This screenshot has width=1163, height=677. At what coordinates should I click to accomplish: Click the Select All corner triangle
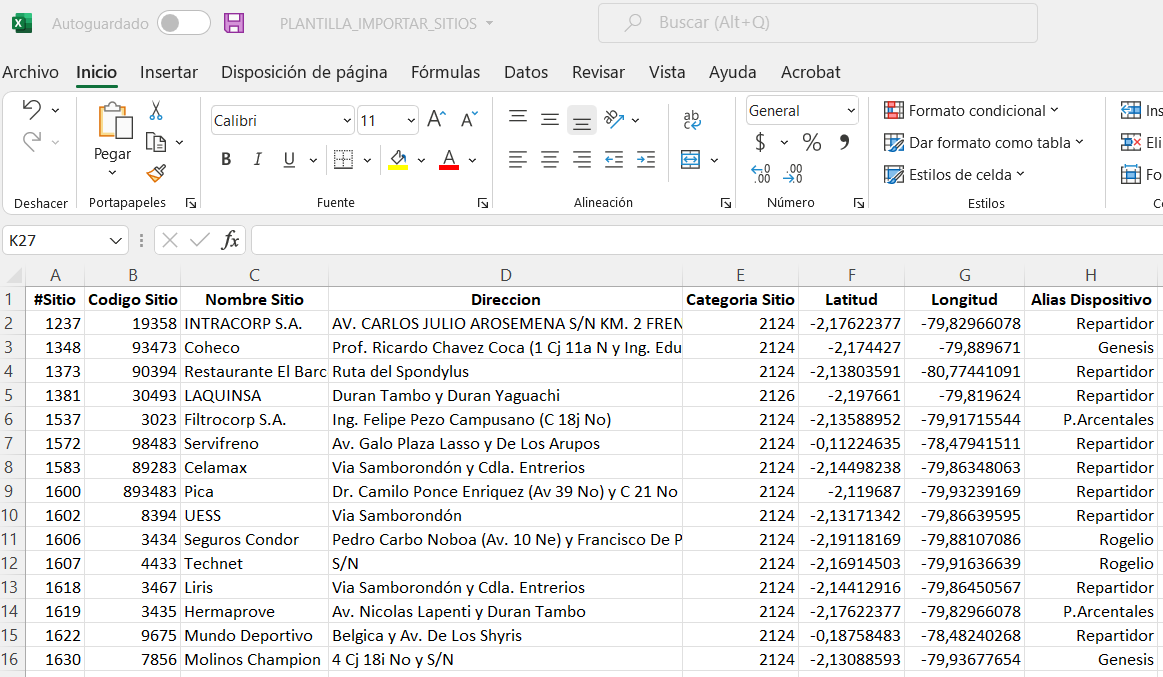coord(13,276)
